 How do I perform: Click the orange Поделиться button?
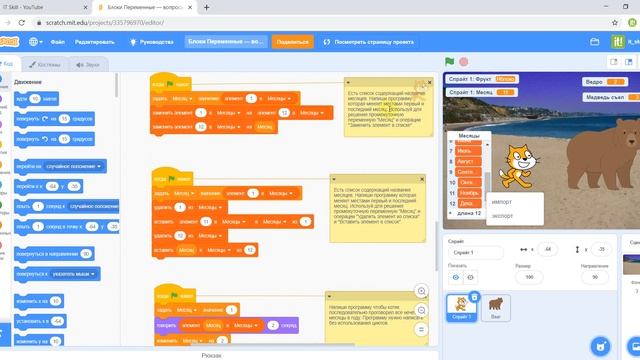[x=293, y=42]
